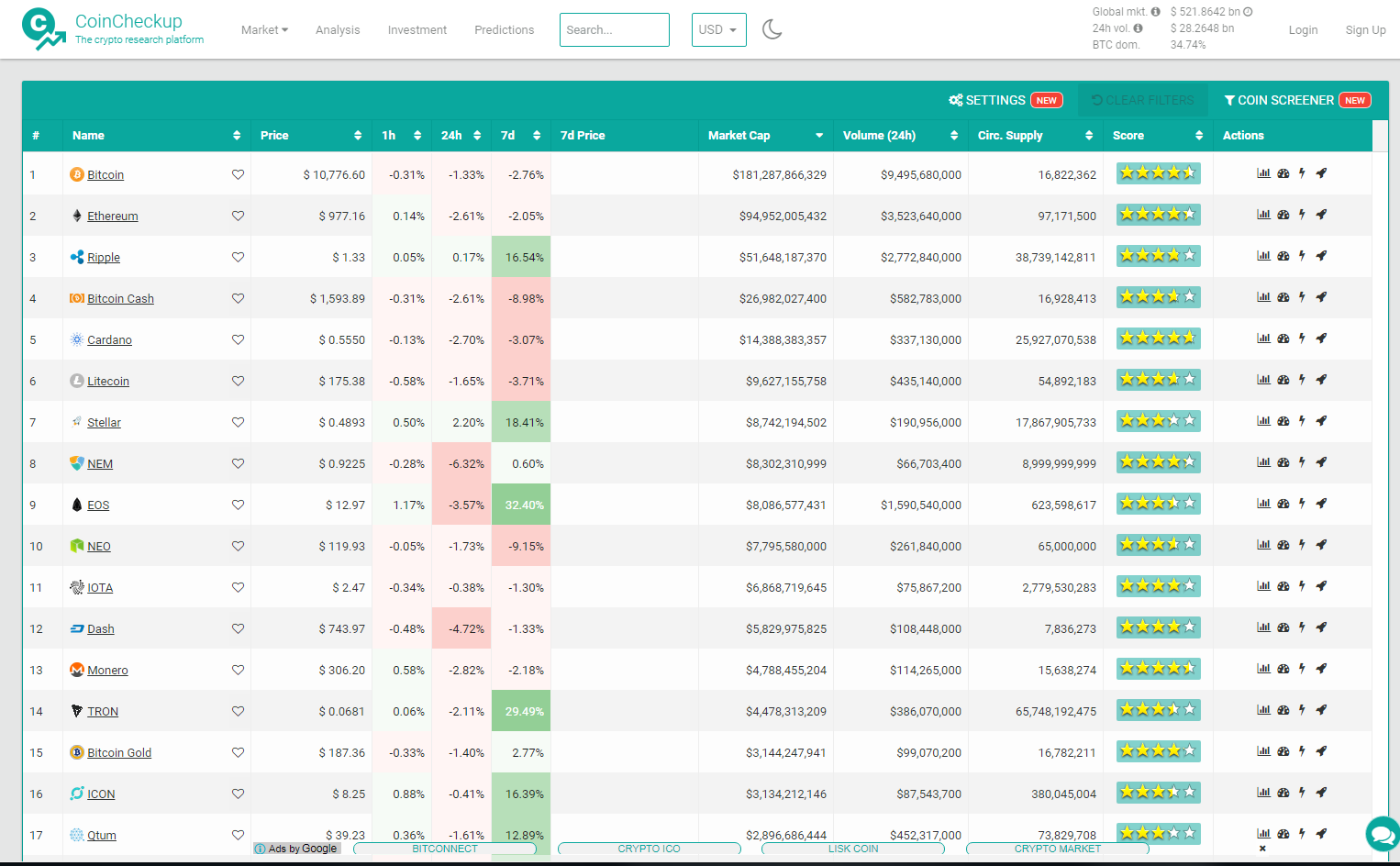Open the Investment menu item
This screenshot has height=866, width=1400.
pyautogui.click(x=417, y=29)
